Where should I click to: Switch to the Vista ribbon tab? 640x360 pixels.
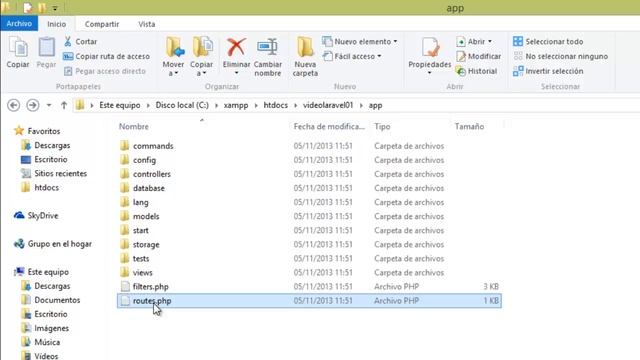[147, 24]
